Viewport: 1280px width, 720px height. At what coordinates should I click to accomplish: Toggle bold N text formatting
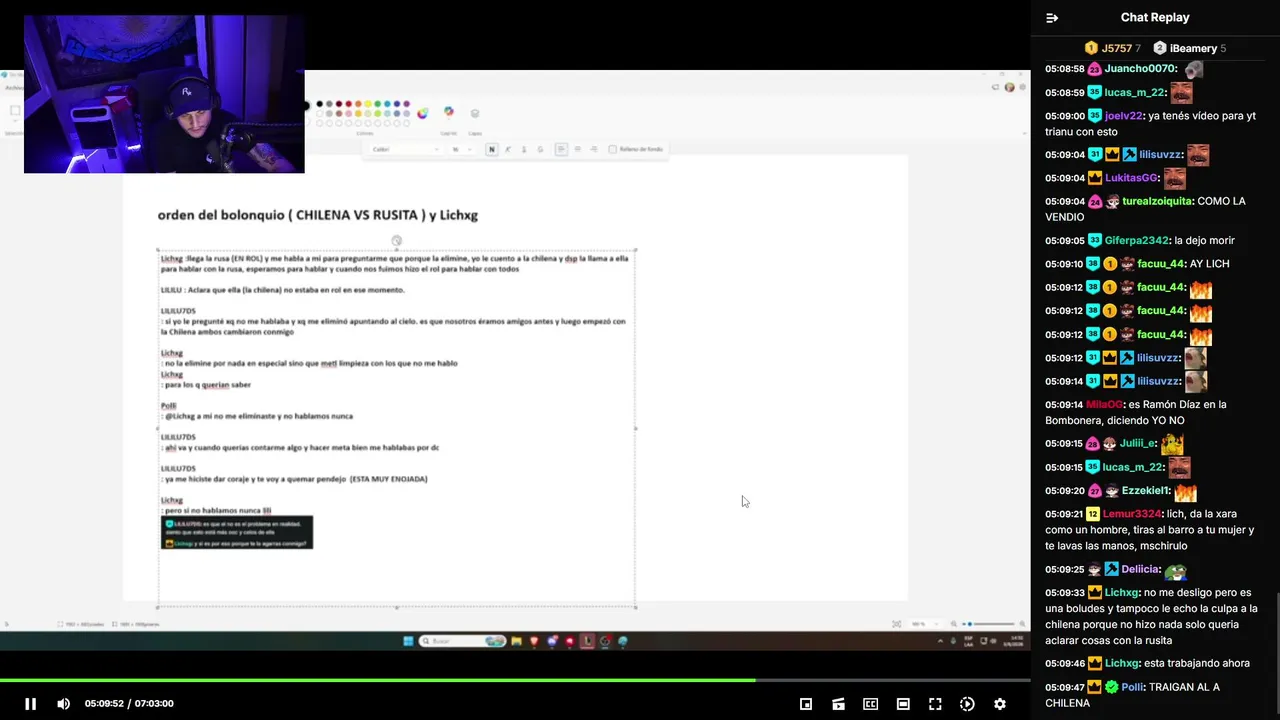click(x=491, y=149)
